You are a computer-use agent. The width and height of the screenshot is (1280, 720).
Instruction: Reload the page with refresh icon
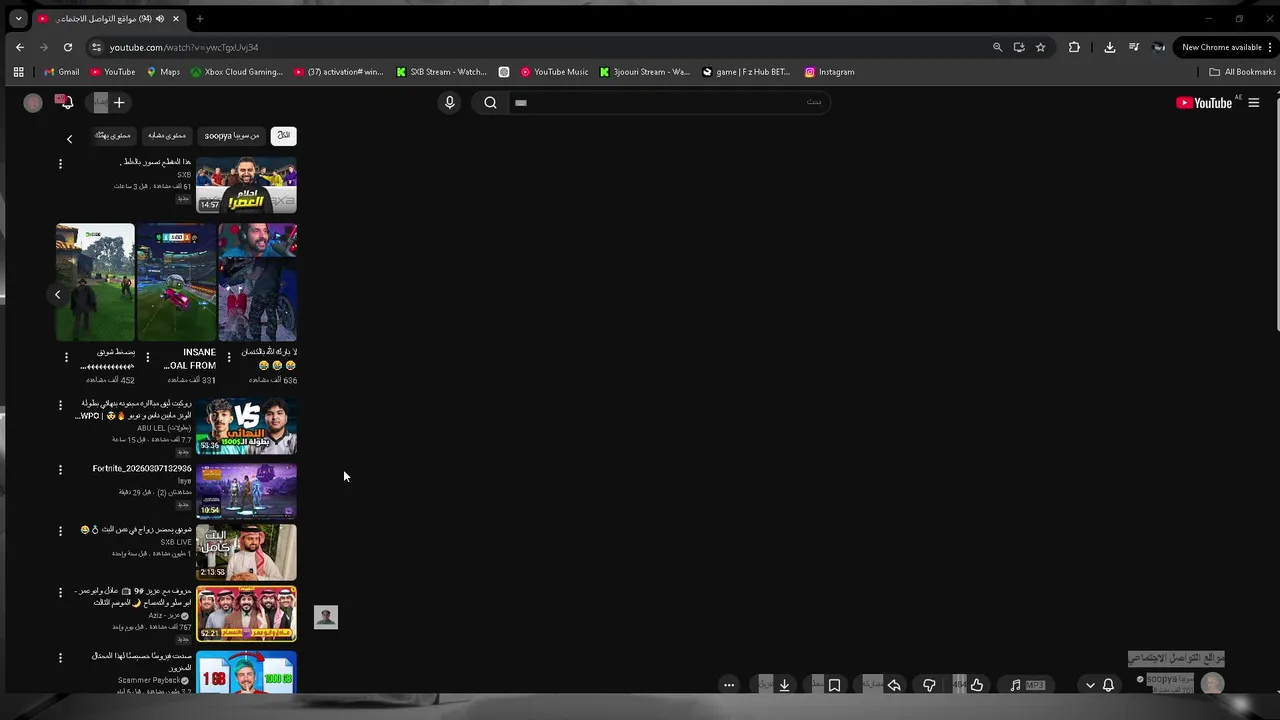(x=68, y=47)
